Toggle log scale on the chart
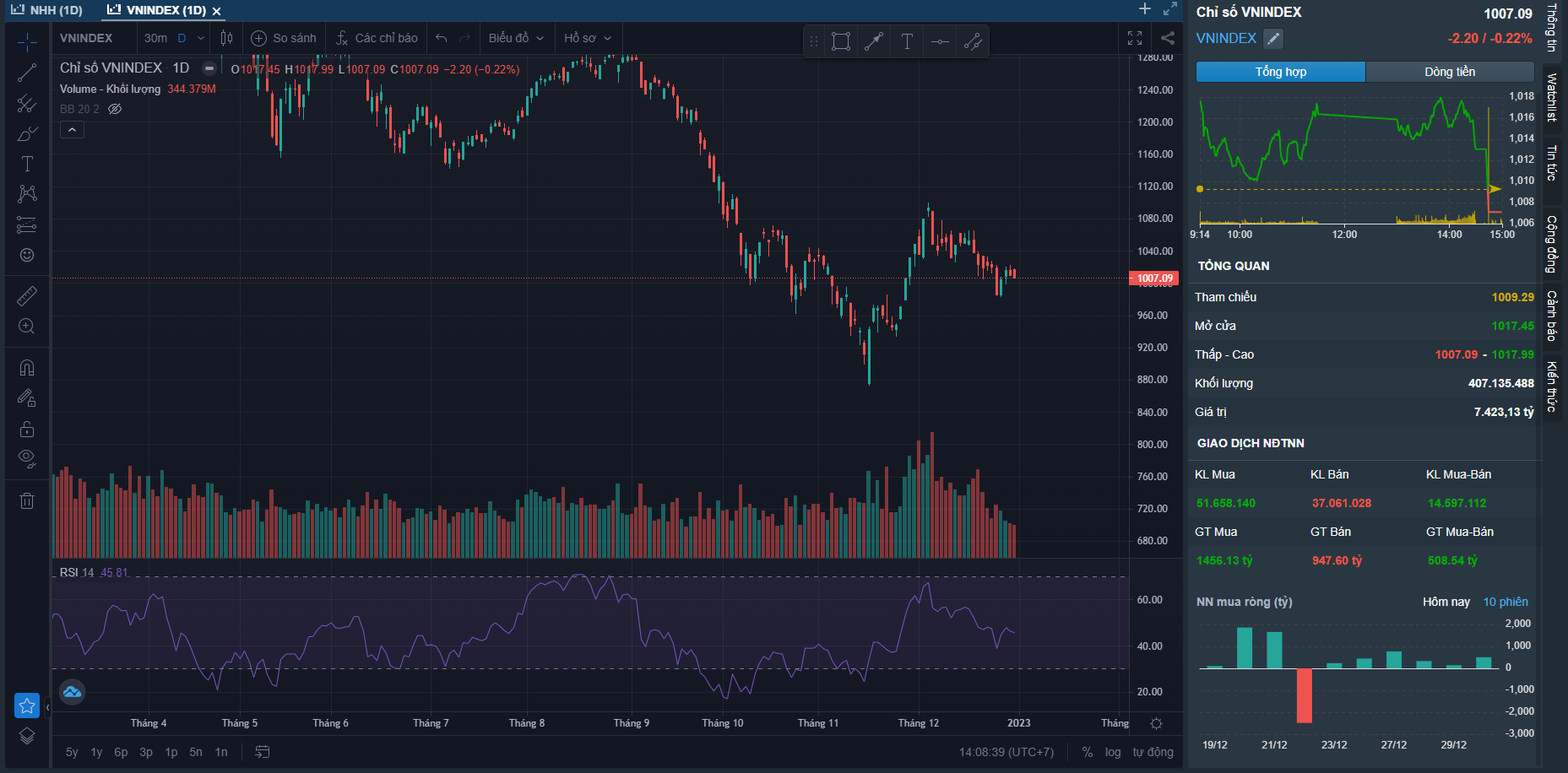 point(1113,752)
